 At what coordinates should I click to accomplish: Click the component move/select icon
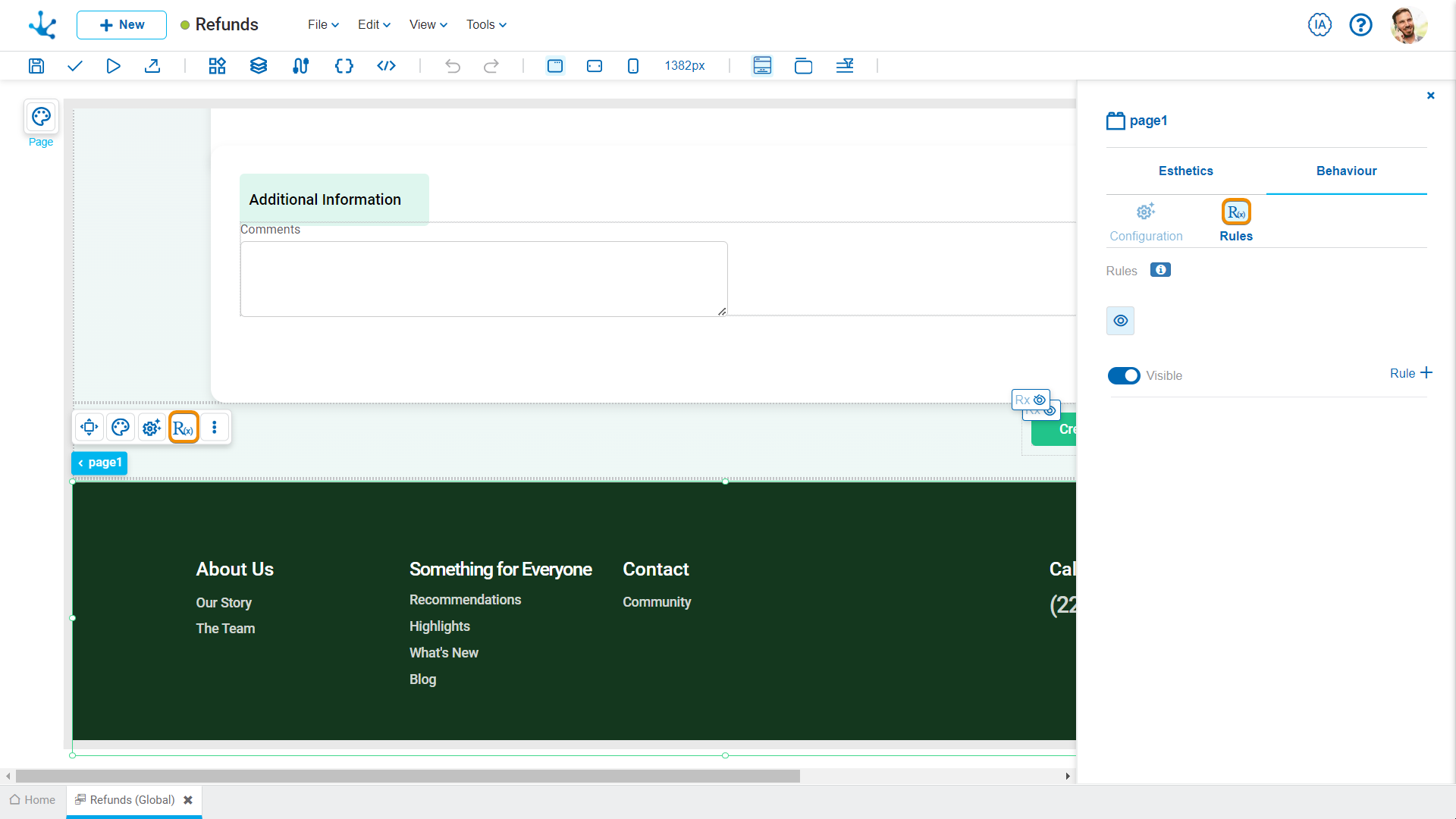coord(90,428)
